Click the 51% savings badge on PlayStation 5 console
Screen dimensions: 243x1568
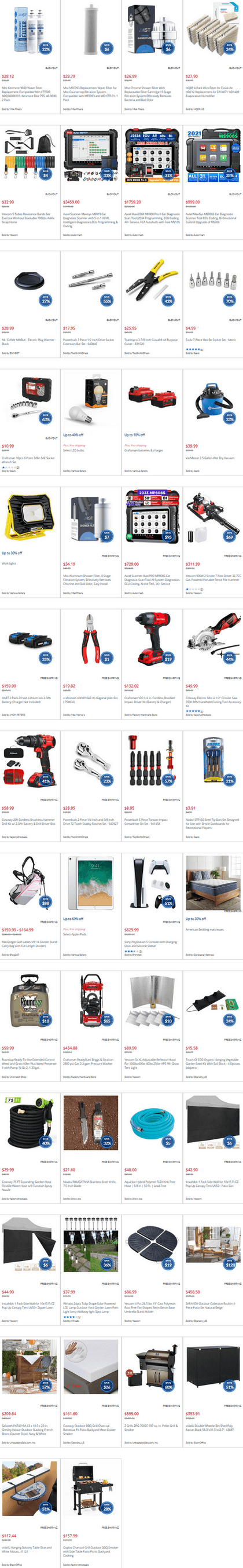coord(168,902)
